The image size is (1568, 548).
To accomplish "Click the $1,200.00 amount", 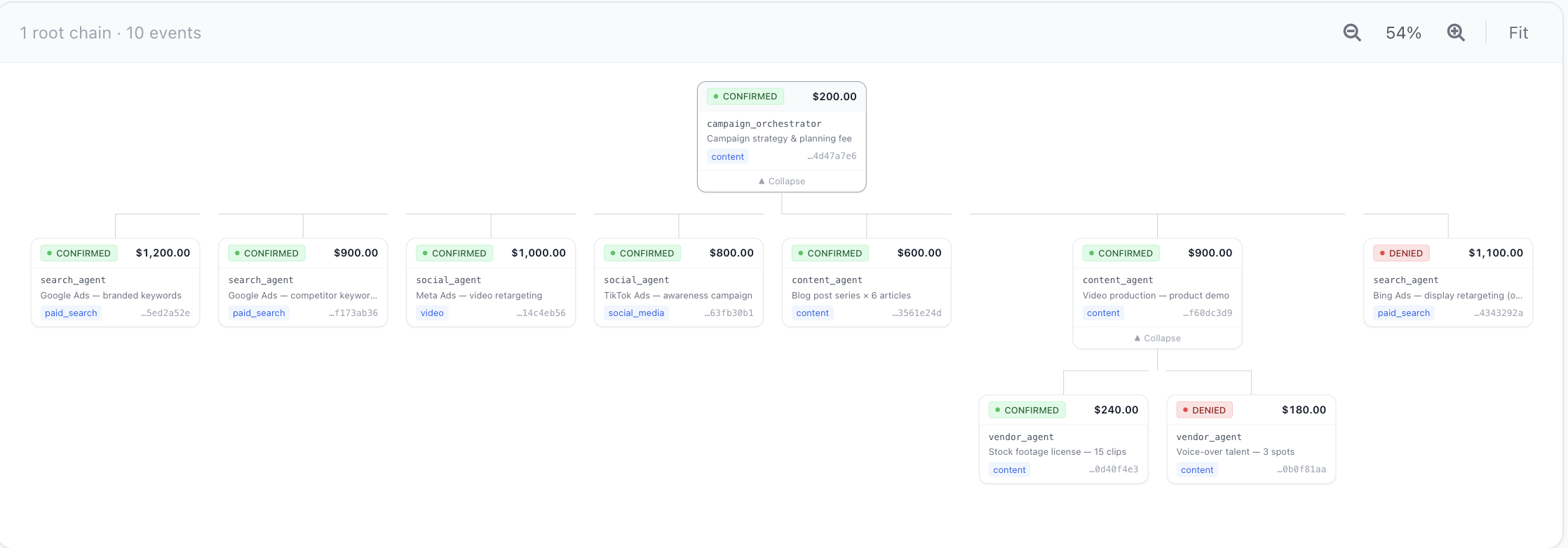I will coord(163,253).
